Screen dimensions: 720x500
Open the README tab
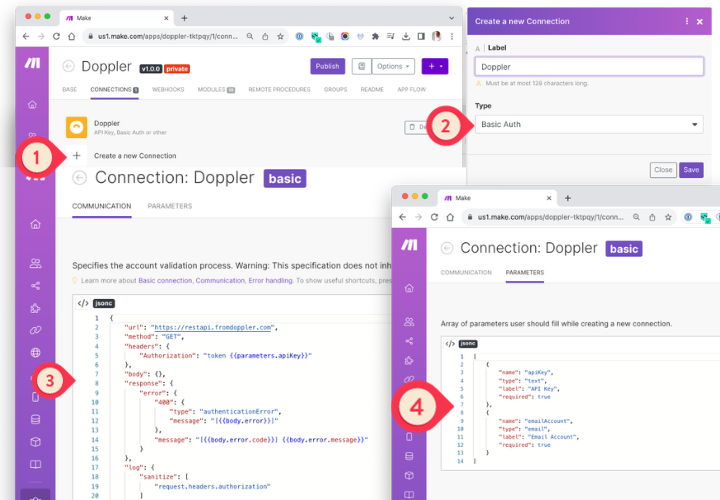point(372,90)
